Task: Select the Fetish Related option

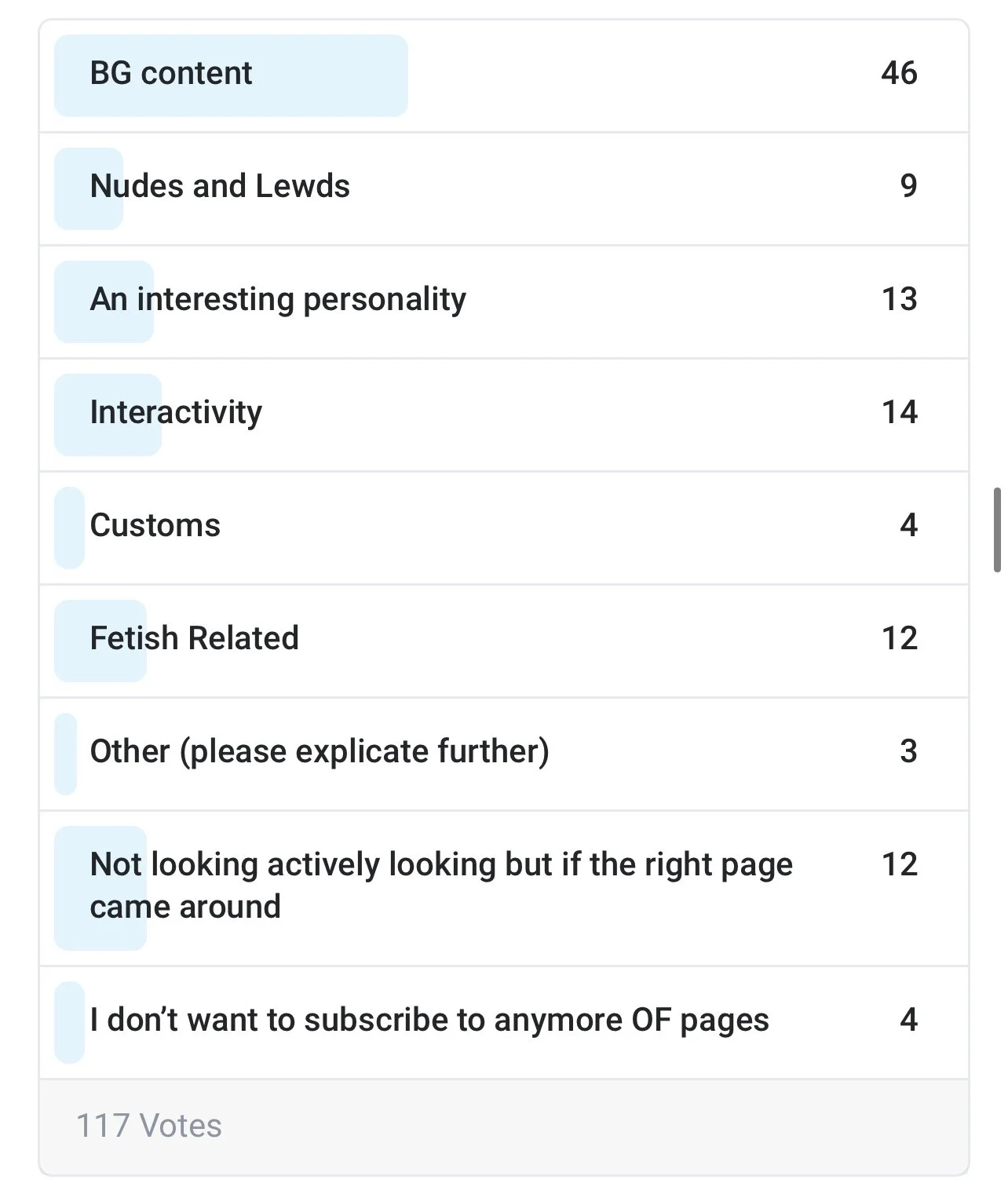Action: tap(504, 641)
